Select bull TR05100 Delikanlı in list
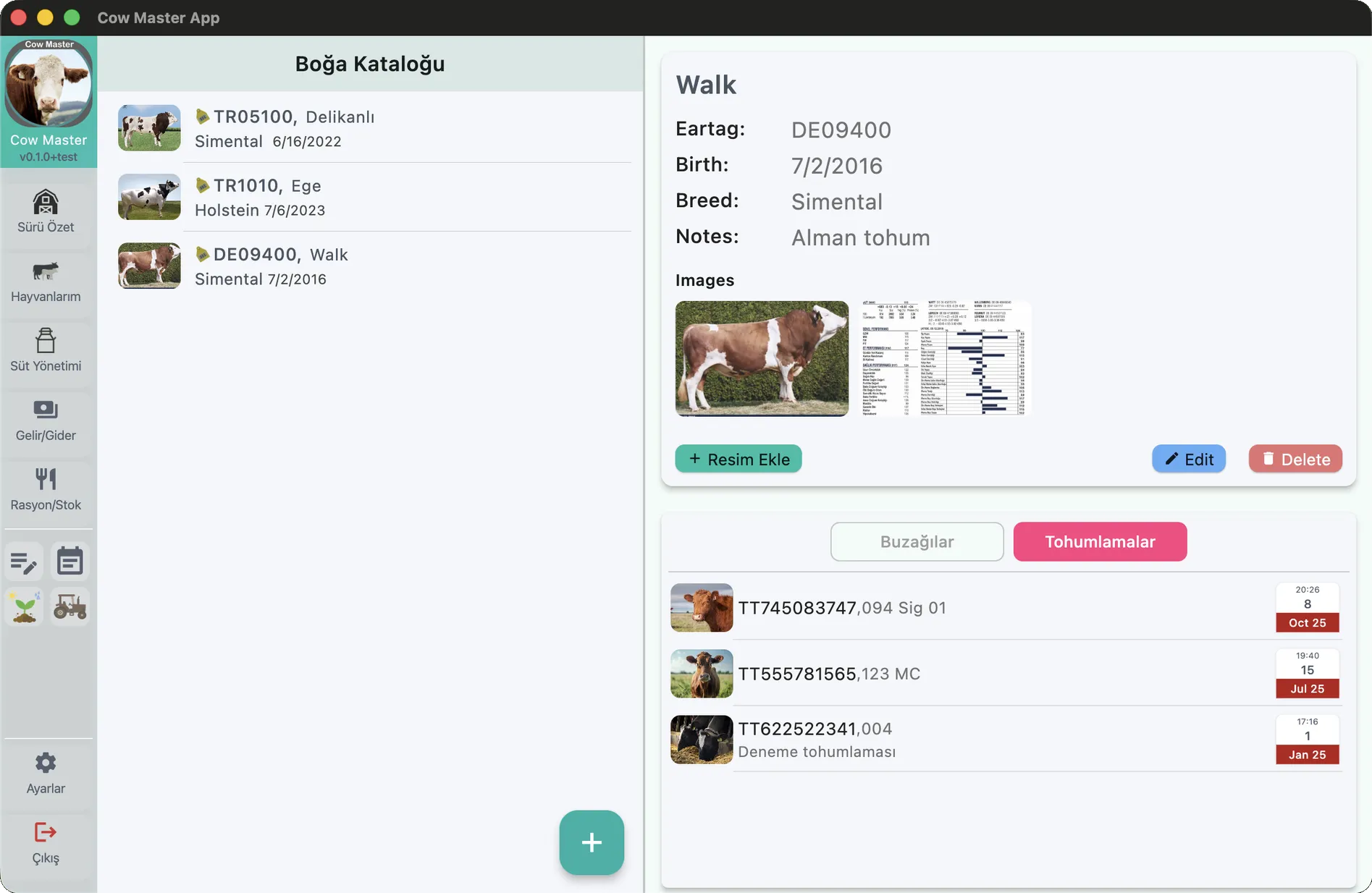 pos(373,128)
